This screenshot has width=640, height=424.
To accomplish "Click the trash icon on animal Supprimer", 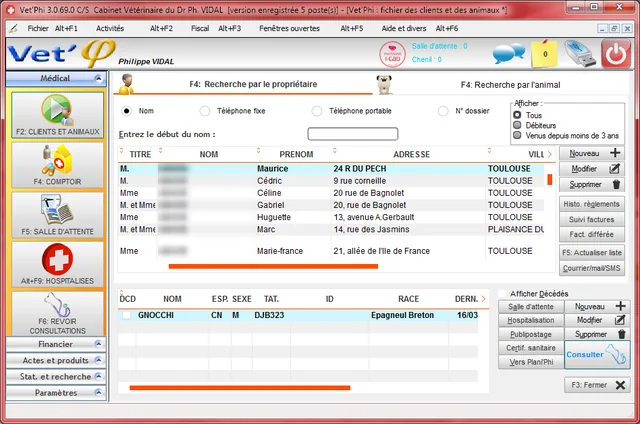I will click(622, 334).
